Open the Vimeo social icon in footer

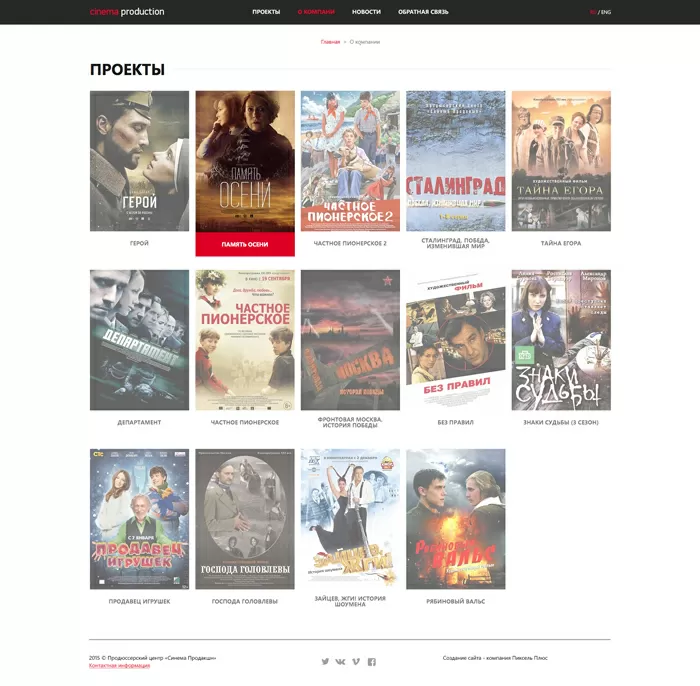coord(356,661)
